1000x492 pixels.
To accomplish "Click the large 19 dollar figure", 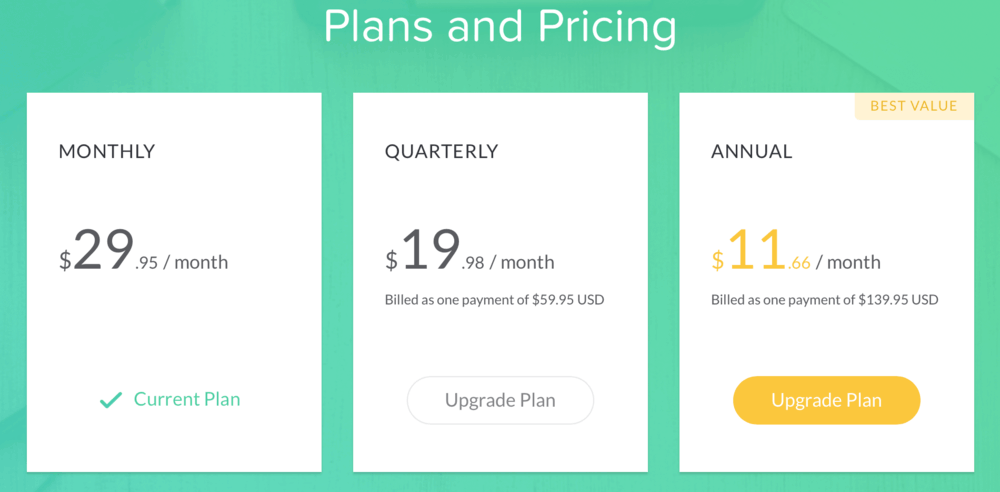I will (x=431, y=250).
